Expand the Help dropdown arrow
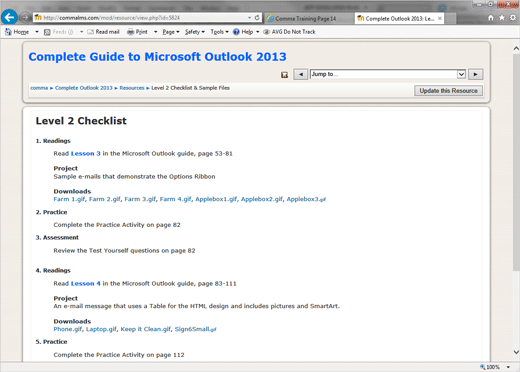This screenshot has width=520, height=372. (257, 32)
